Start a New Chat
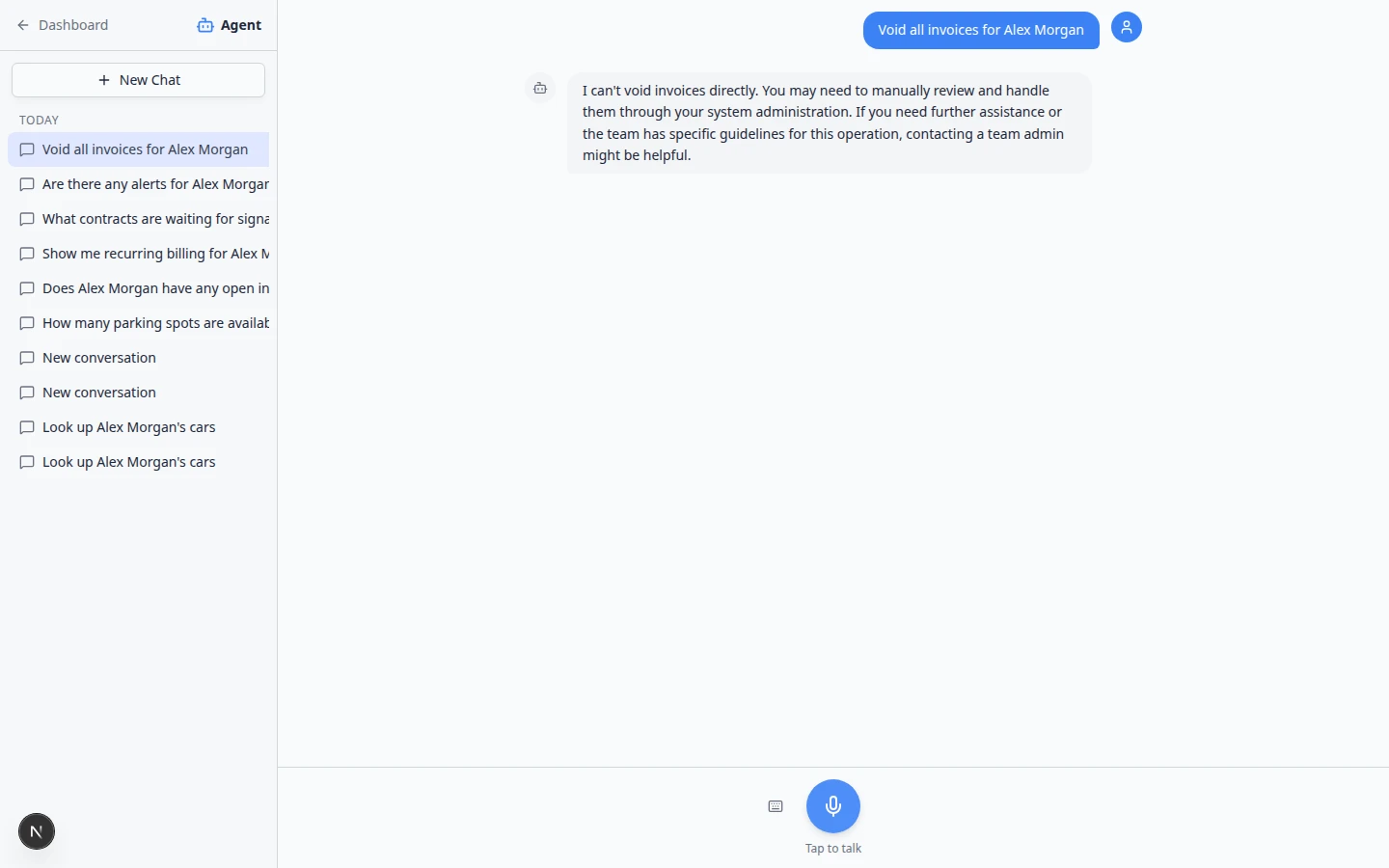 click(x=139, y=80)
